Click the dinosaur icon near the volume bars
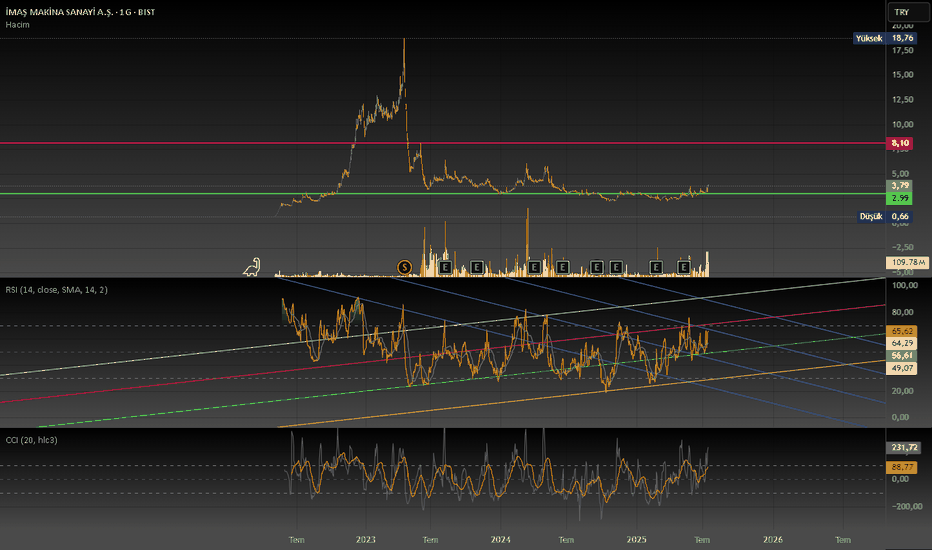 [252, 267]
